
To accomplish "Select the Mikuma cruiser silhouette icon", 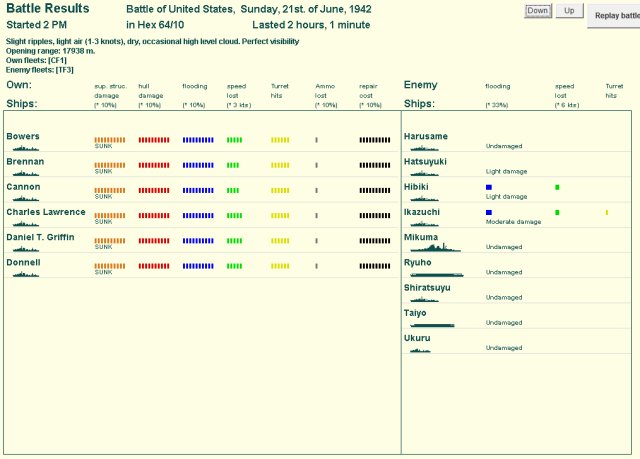I will 434,247.
